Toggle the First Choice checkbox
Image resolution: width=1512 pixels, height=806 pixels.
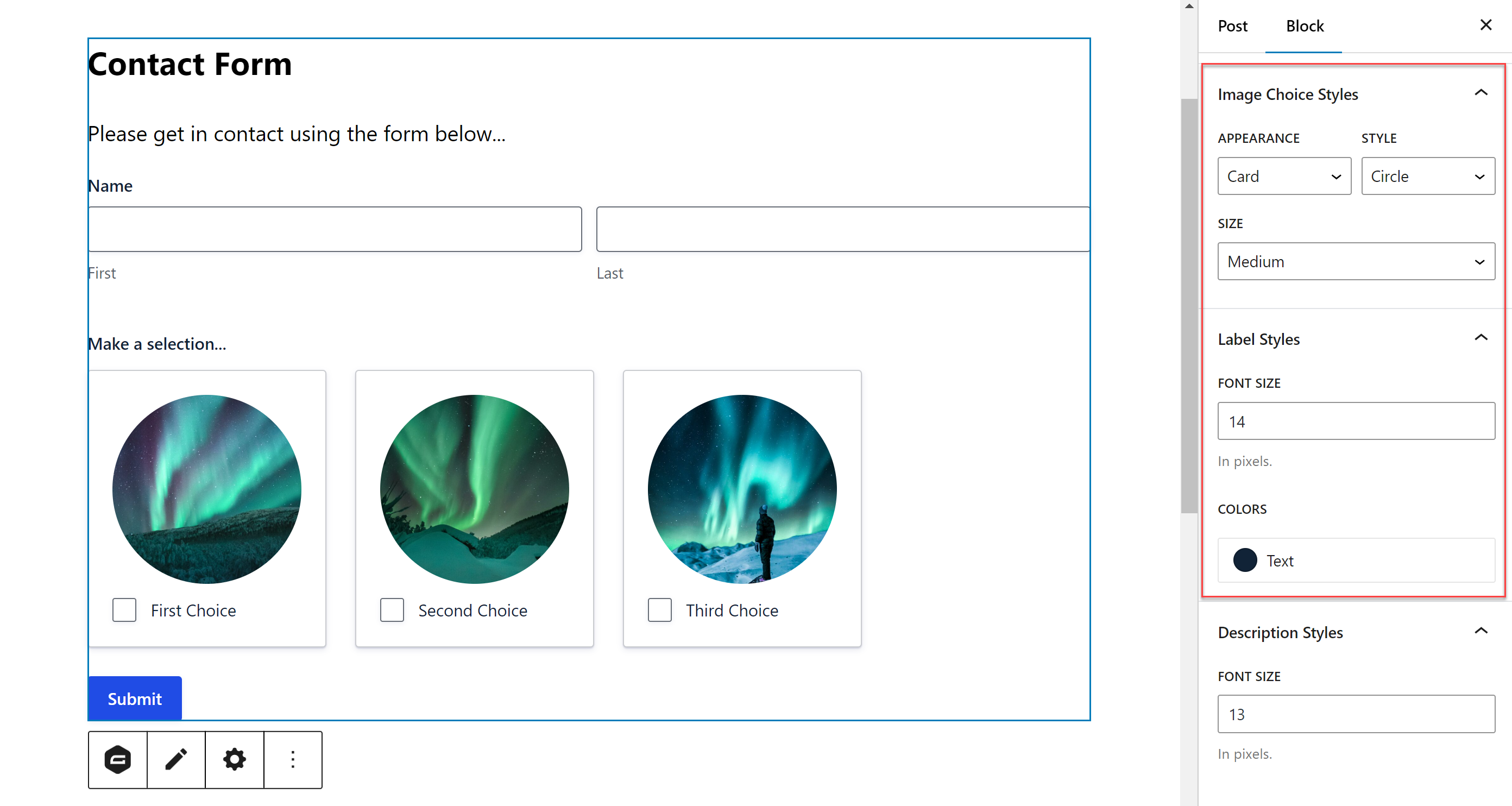(x=124, y=609)
